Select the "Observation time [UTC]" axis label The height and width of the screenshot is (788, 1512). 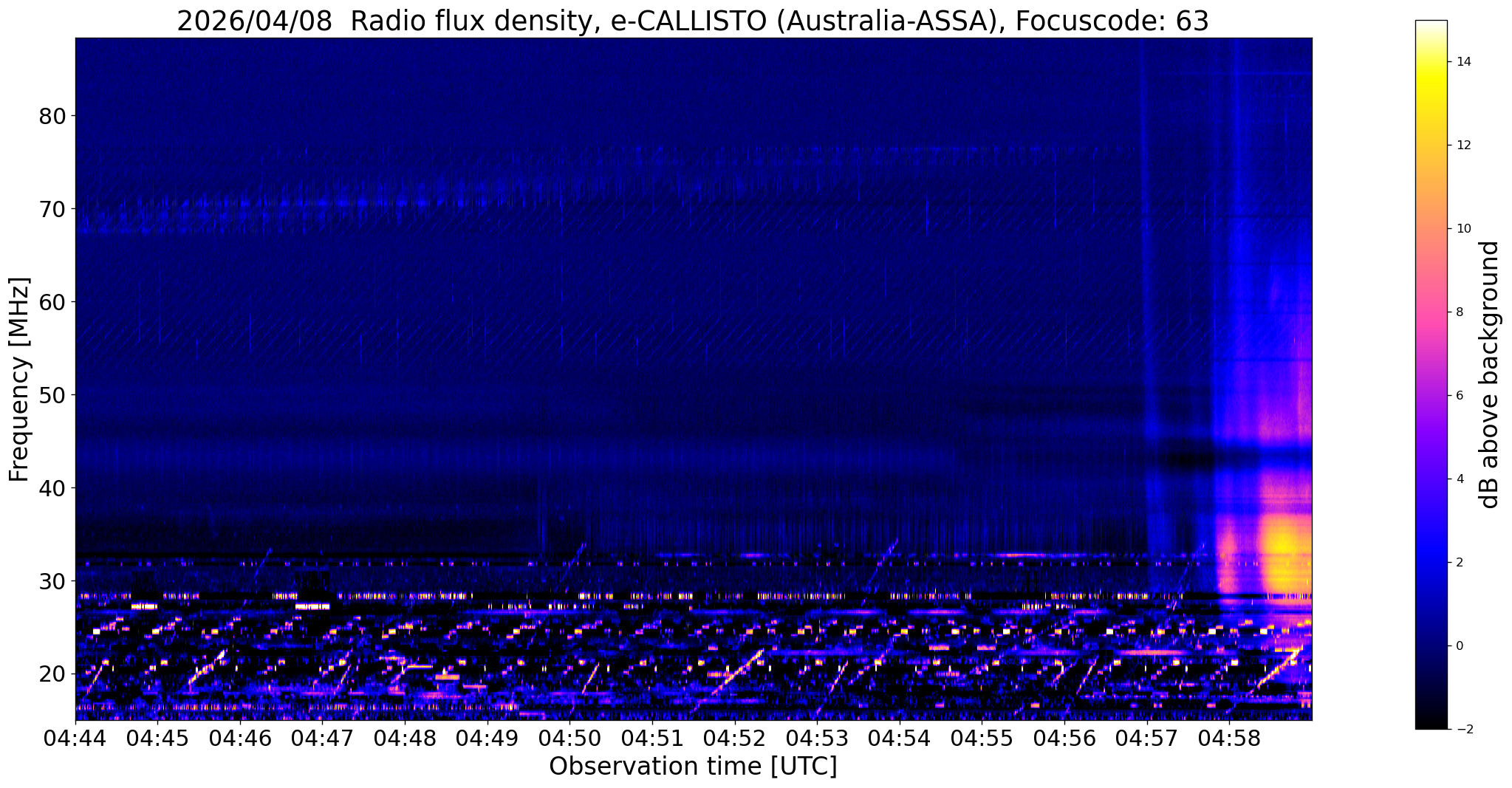[x=693, y=767]
